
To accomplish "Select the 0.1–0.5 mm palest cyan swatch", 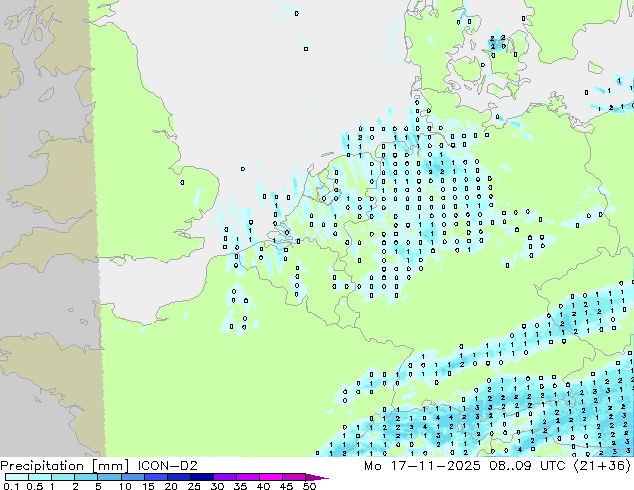I will pyautogui.click(x=17, y=477).
